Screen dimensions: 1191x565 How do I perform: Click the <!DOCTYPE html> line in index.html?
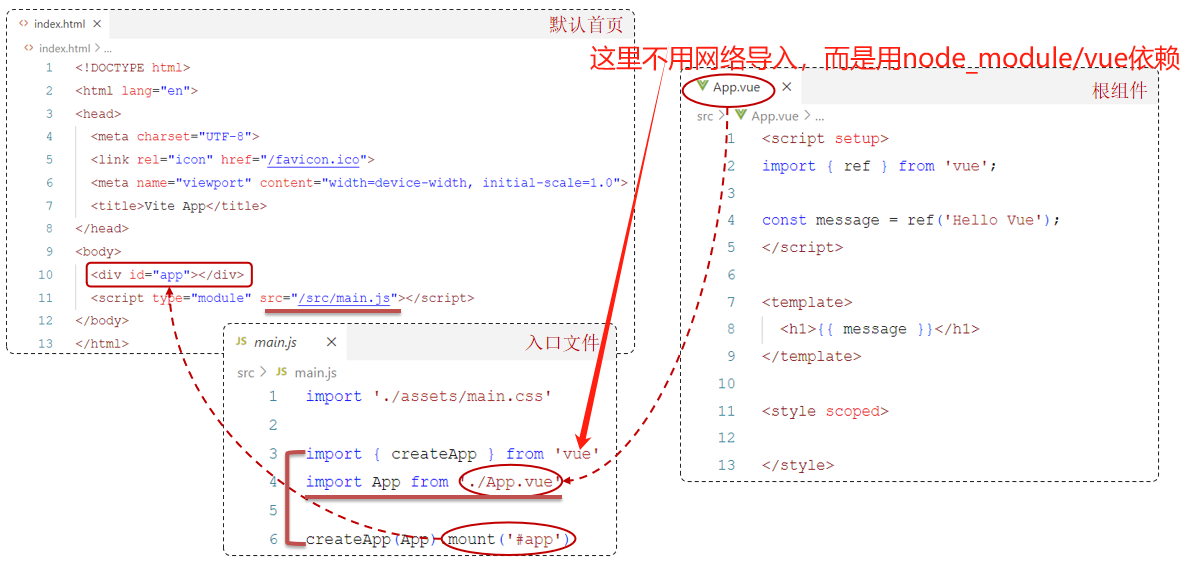pos(132,68)
